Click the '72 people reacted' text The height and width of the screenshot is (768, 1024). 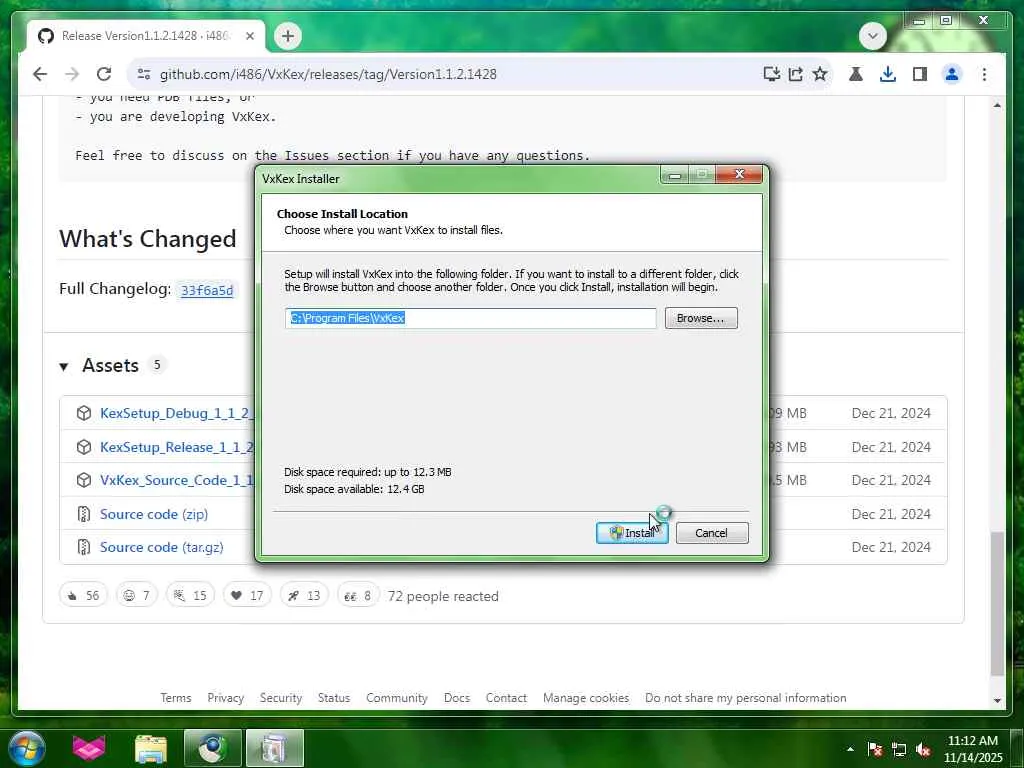443,596
